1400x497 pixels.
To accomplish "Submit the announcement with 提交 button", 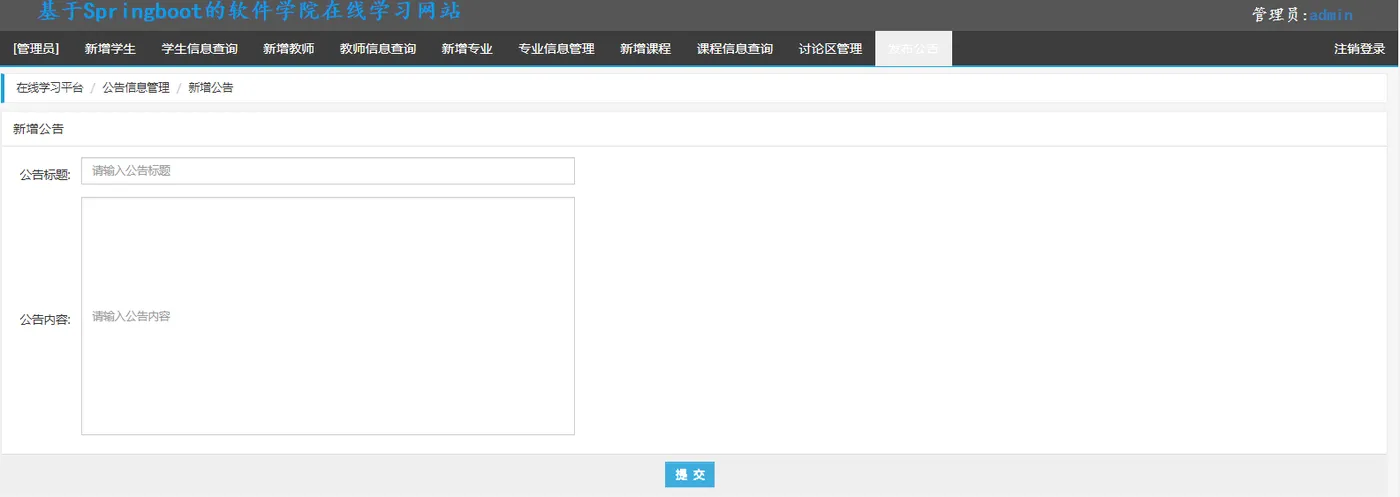I will (690, 475).
